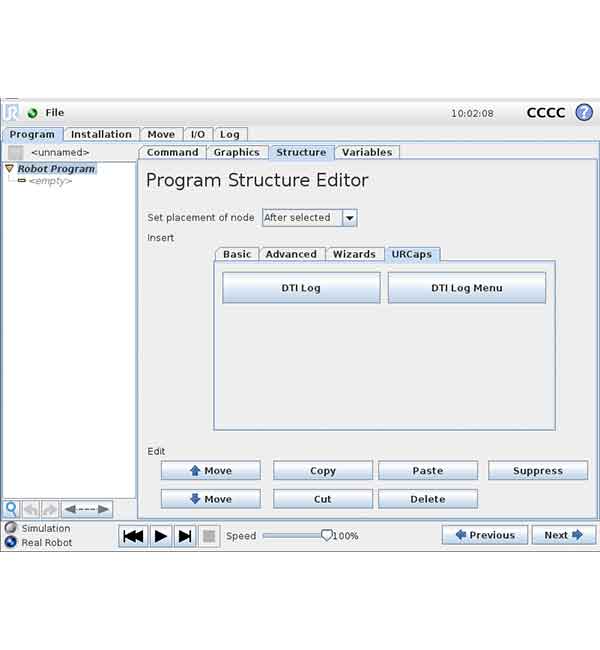Show the Wizards insert tab
The image size is (600, 650).
(354, 254)
